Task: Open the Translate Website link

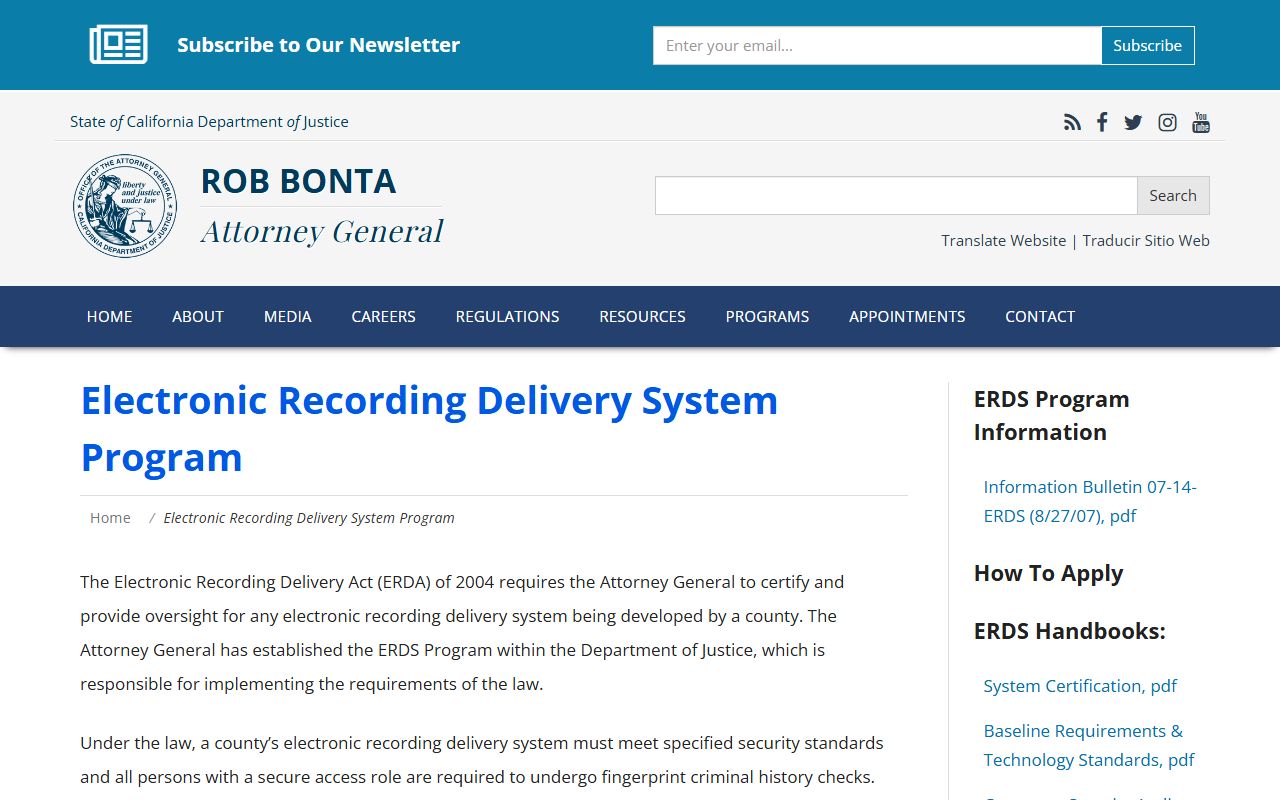Action: 1003,240
